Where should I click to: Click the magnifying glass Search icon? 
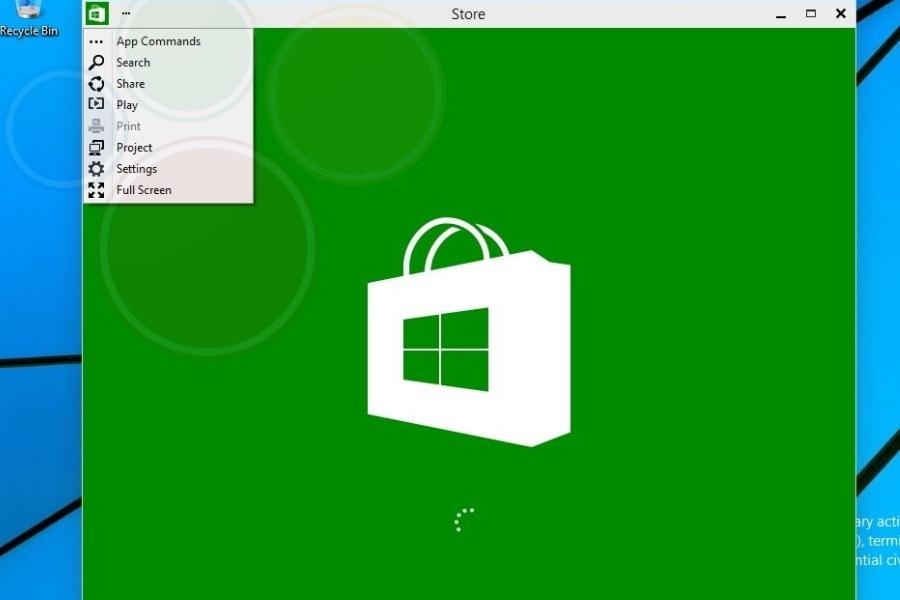click(96, 62)
